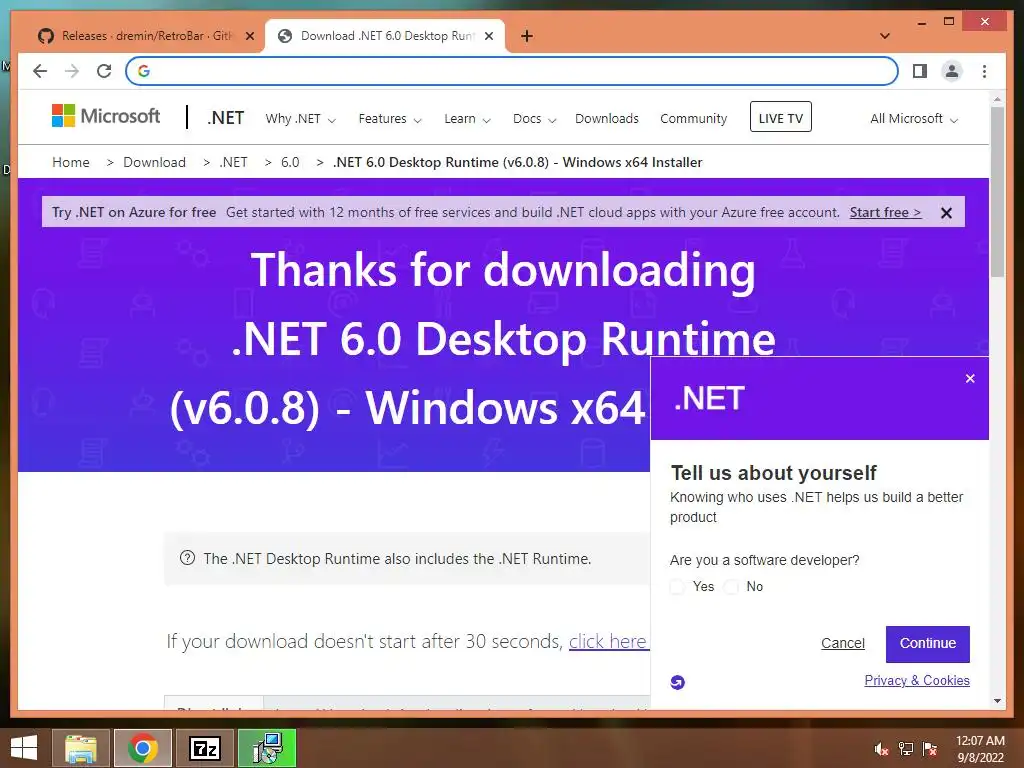1024x768 pixels.
Task: Open Windows Start button
Action: 24,748
